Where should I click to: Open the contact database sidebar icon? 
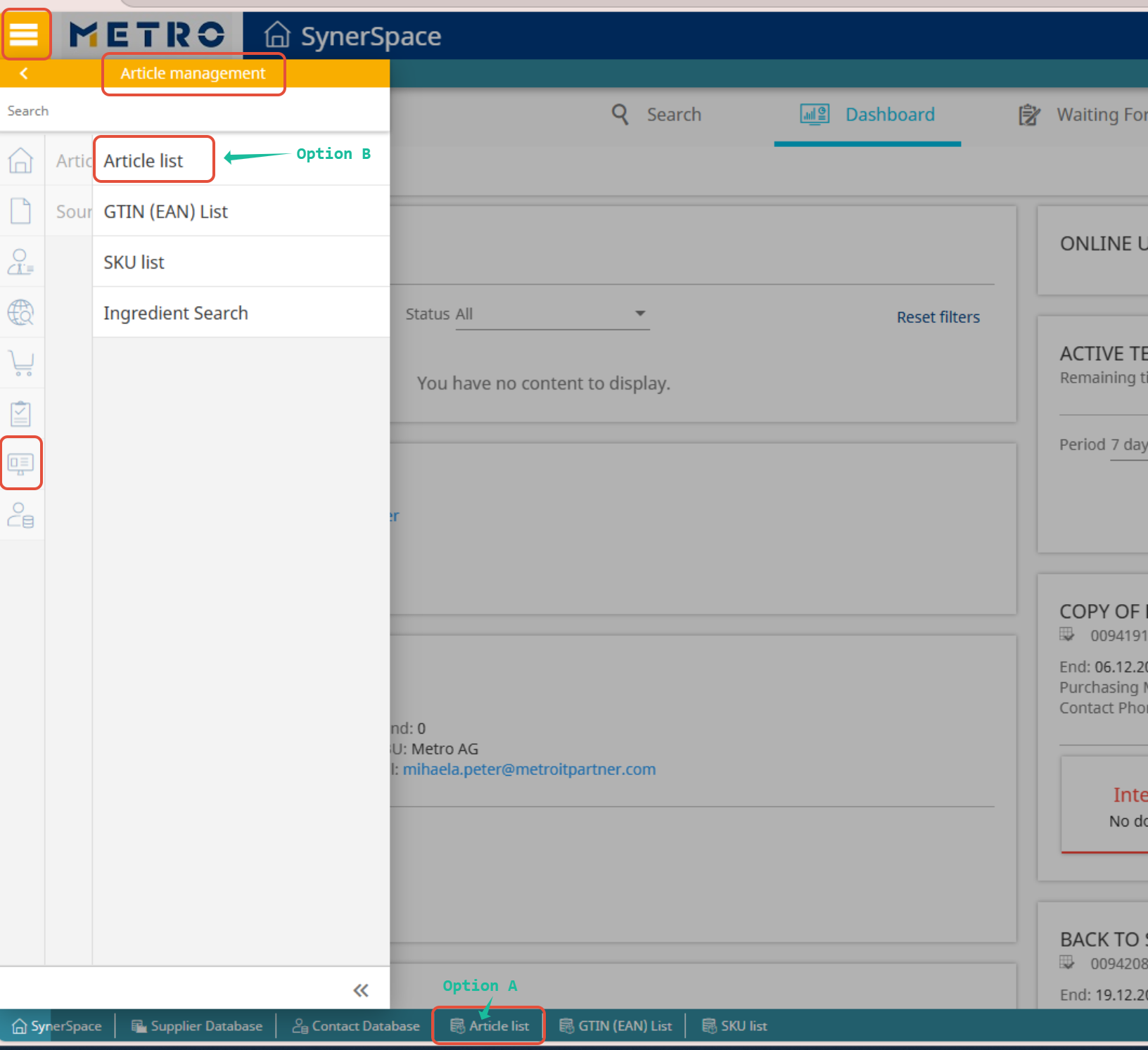pyautogui.click(x=21, y=515)
